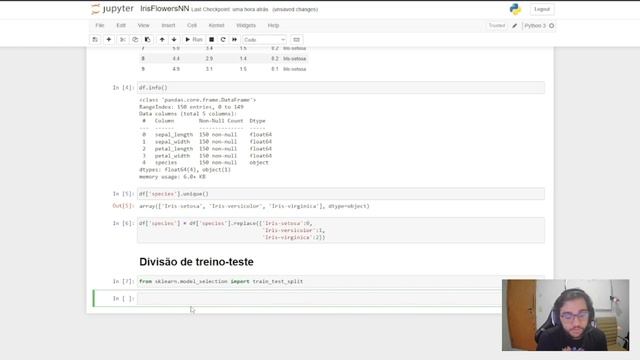
Task: Move the selected cell up
Action: (162, 40)
